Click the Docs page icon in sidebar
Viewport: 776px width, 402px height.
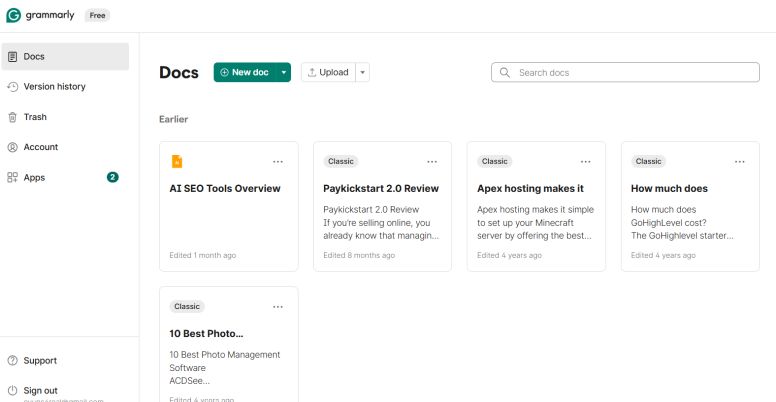(x=12, y=56)
